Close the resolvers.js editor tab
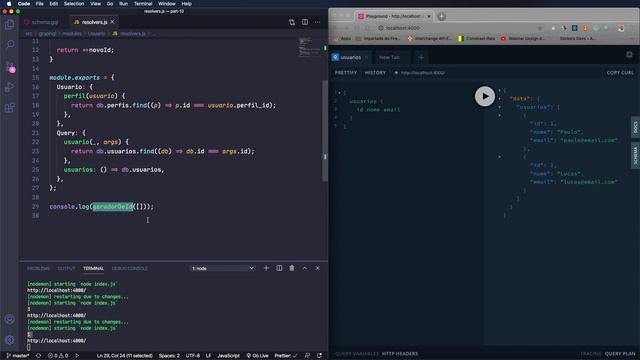 [x=113, y=22]
